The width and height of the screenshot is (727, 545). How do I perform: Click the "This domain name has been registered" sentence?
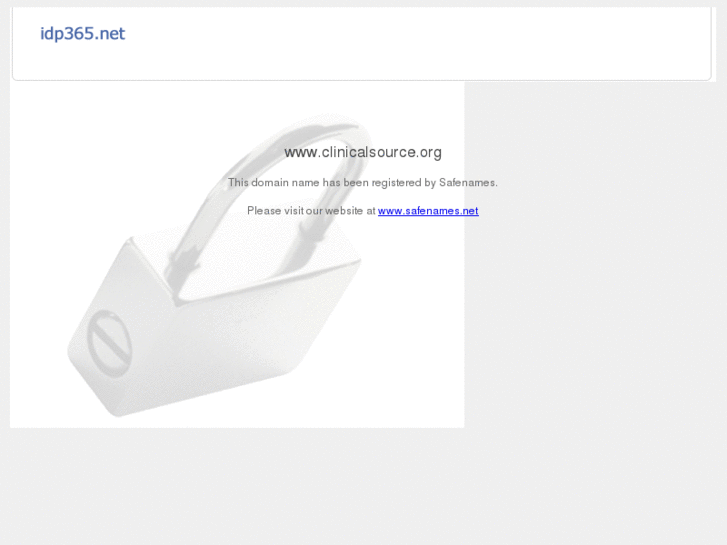(363, 183)
